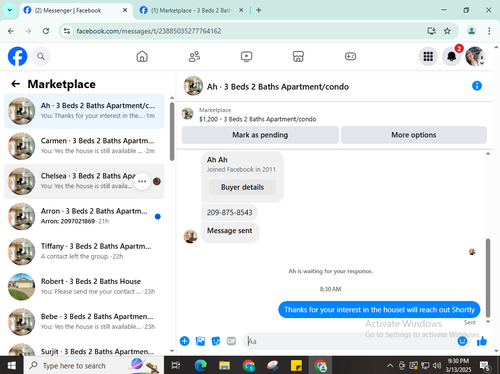Open more actions plus icon
Image resolution: width=500 pixels, height=374 pixels.
coord(184,341)
